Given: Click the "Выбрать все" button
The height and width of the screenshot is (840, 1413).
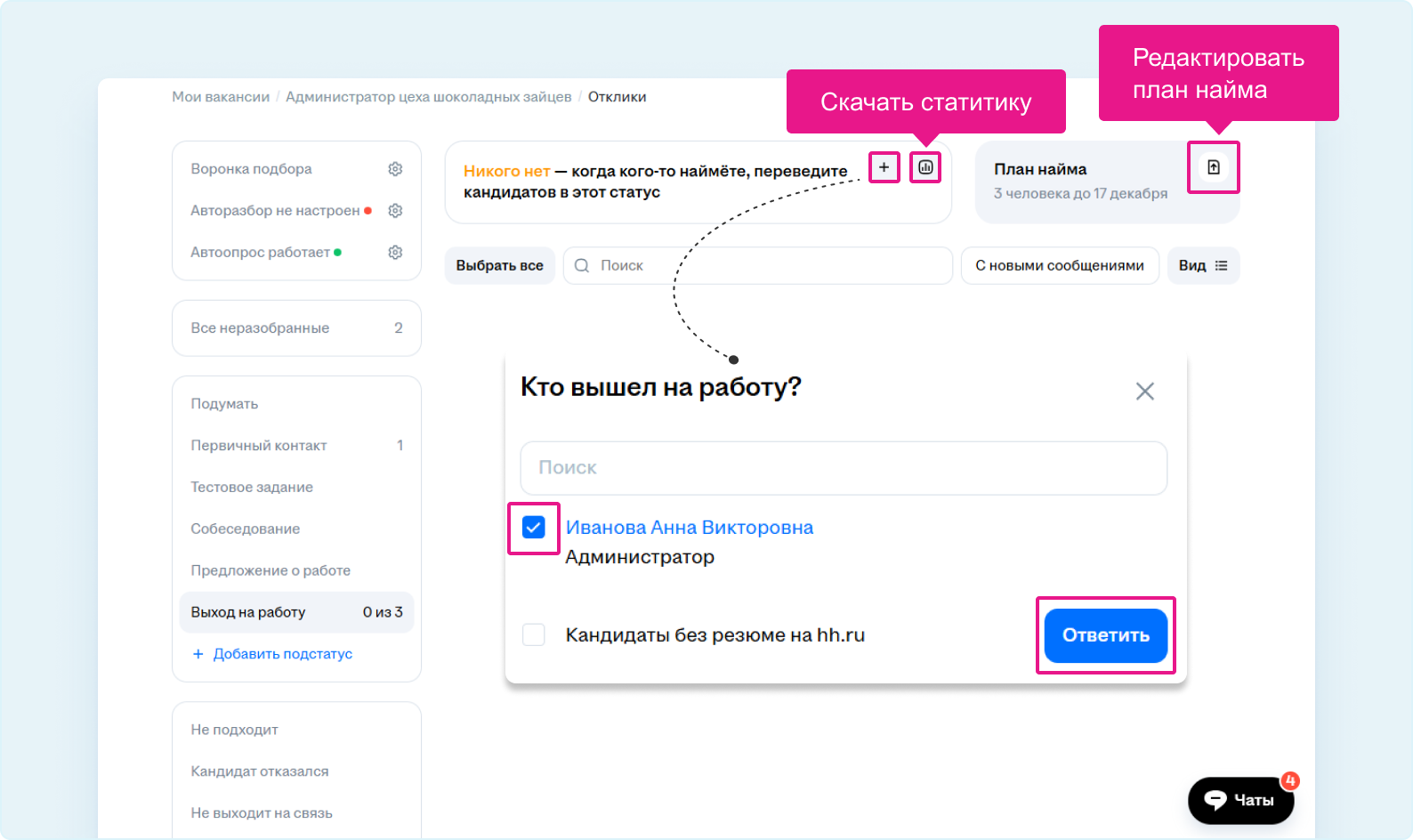Looking at the screenshot, I should coord(499,266).
